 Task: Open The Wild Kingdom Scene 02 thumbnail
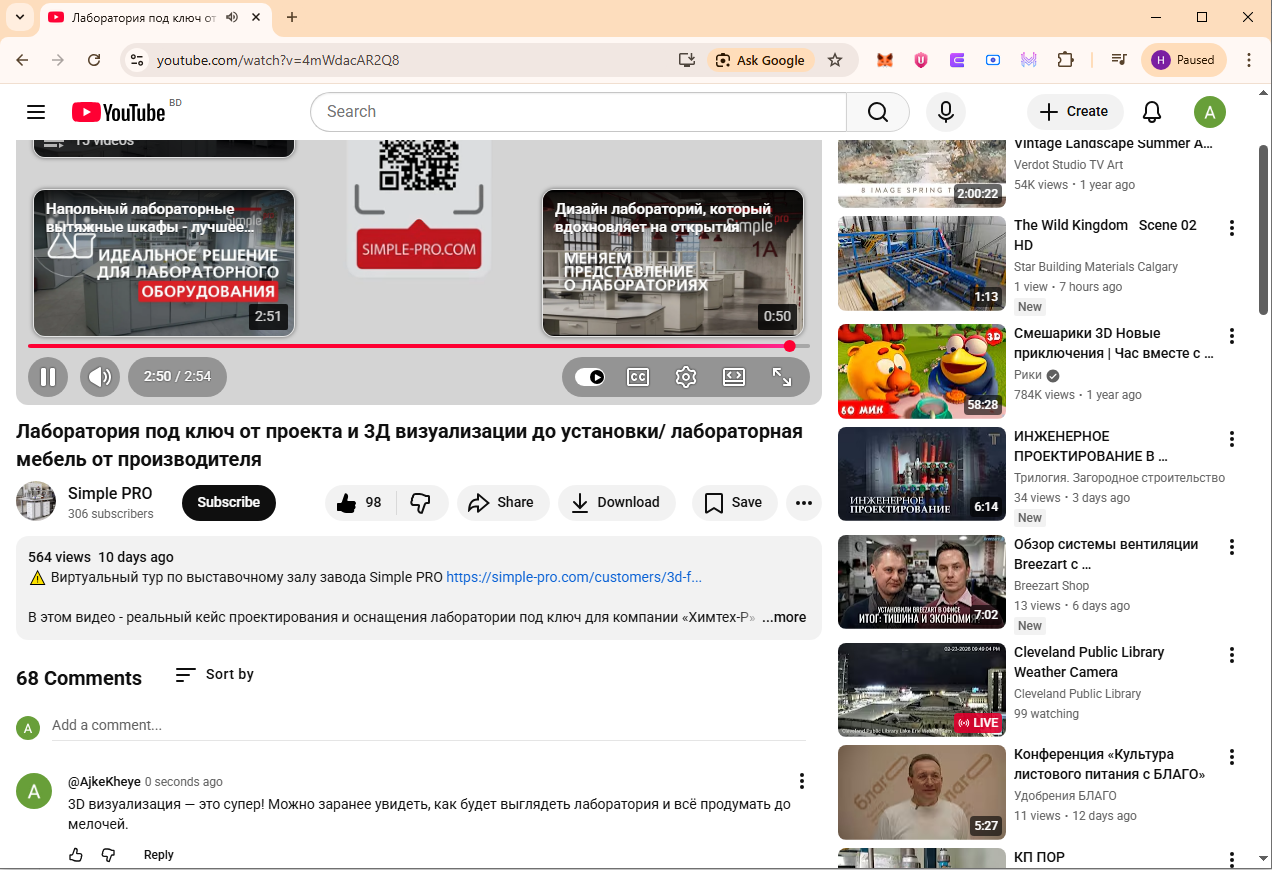[x=922, y=263]
